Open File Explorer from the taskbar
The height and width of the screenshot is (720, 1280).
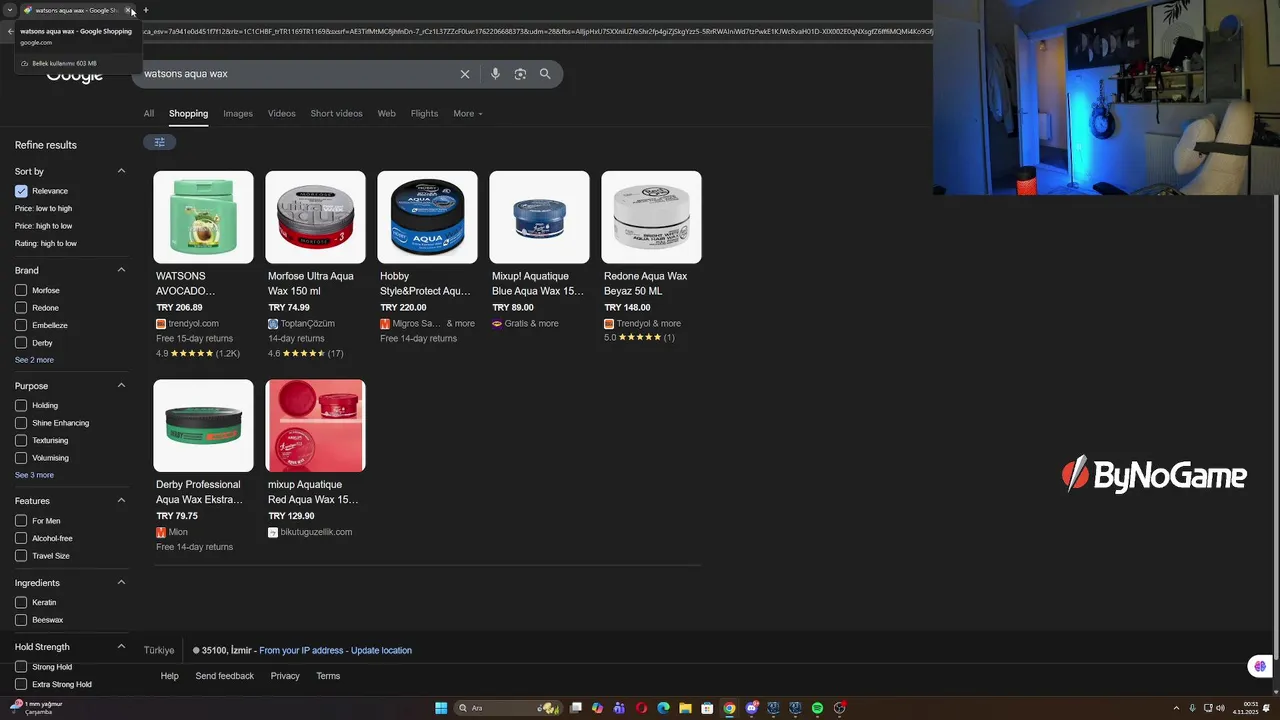[685, 708]
